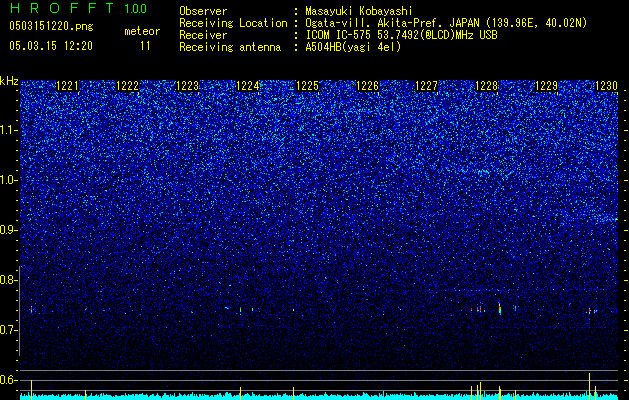Click the 1230 time marker
This screenshot has height=400, width=629.
click(x=607, y=86)
